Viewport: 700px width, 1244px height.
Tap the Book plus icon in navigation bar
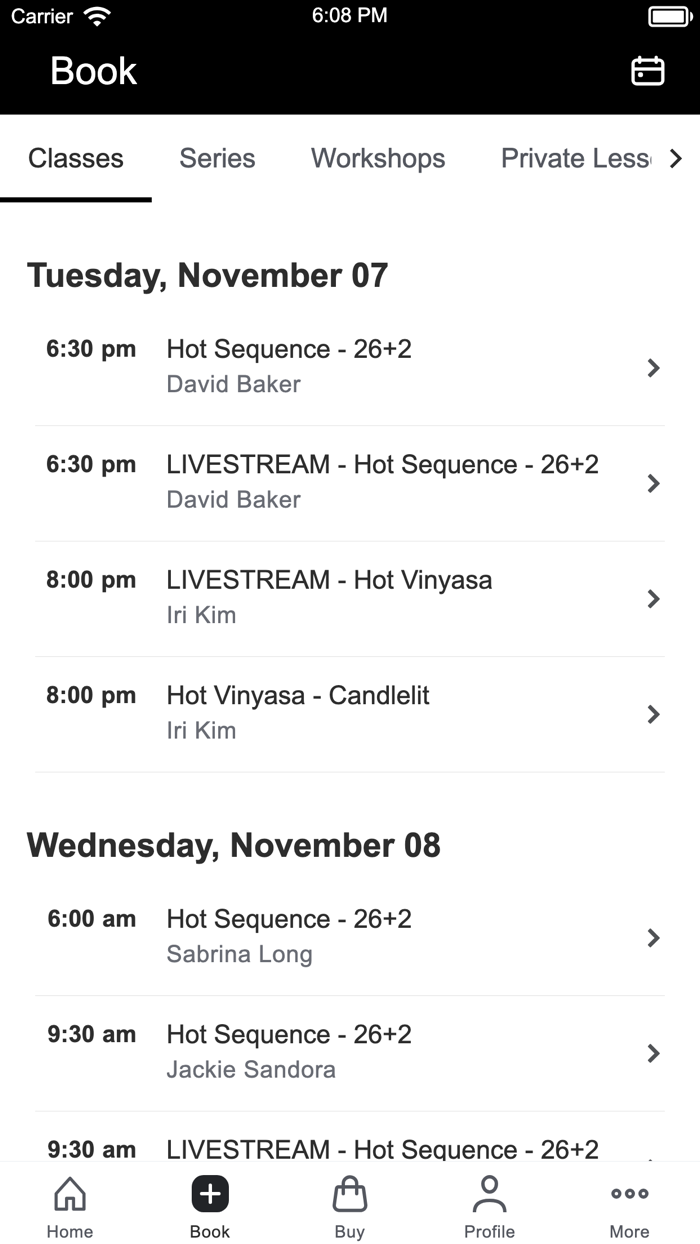(x=210, y=1194)
